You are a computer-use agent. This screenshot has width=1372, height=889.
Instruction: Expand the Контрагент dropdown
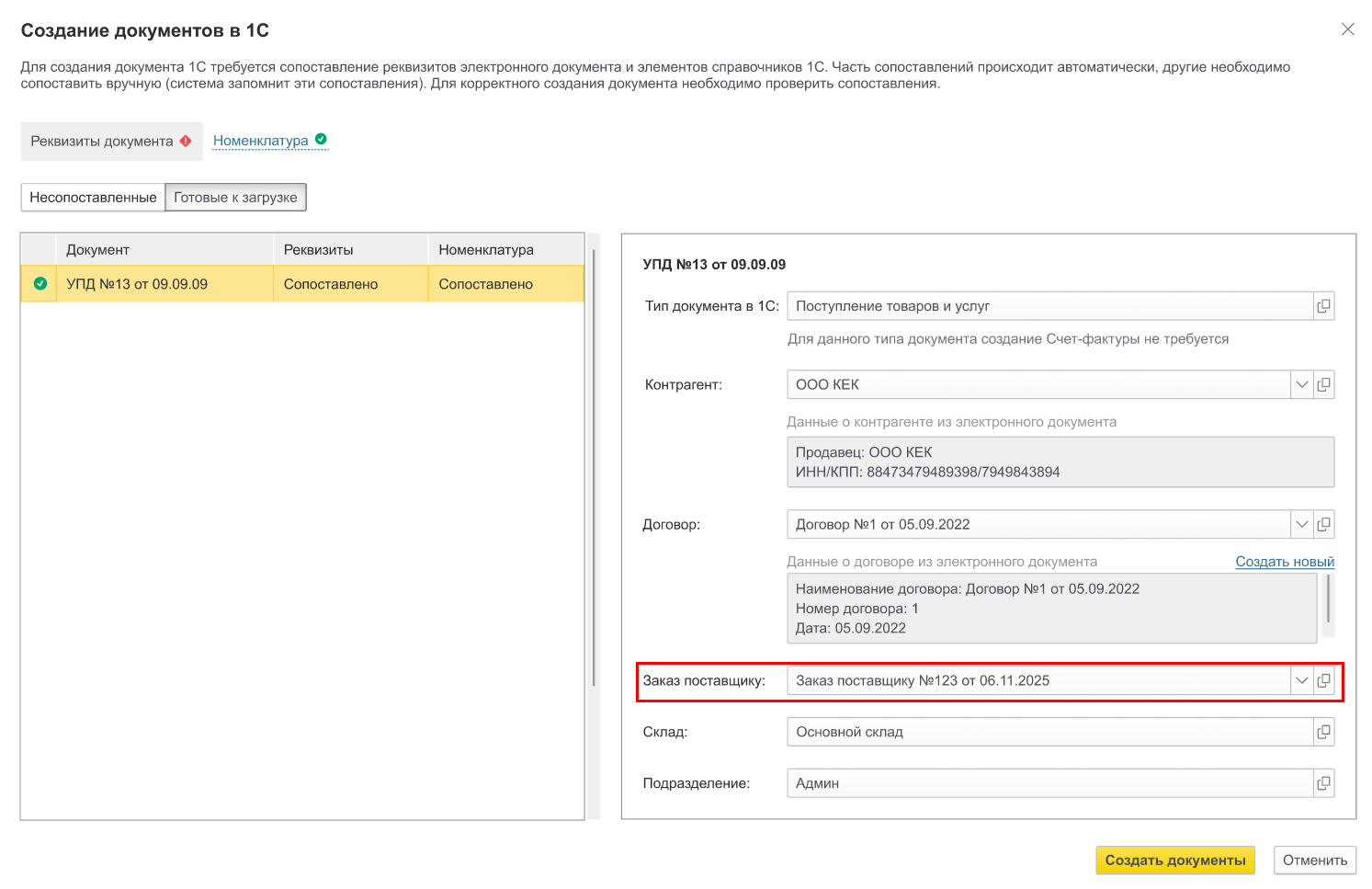1301,384
